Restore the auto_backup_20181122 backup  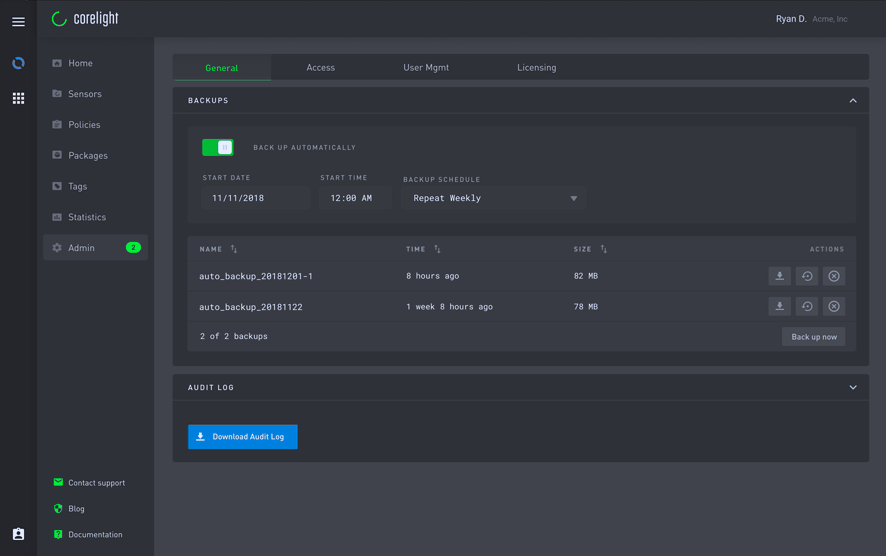pos(807,306)
